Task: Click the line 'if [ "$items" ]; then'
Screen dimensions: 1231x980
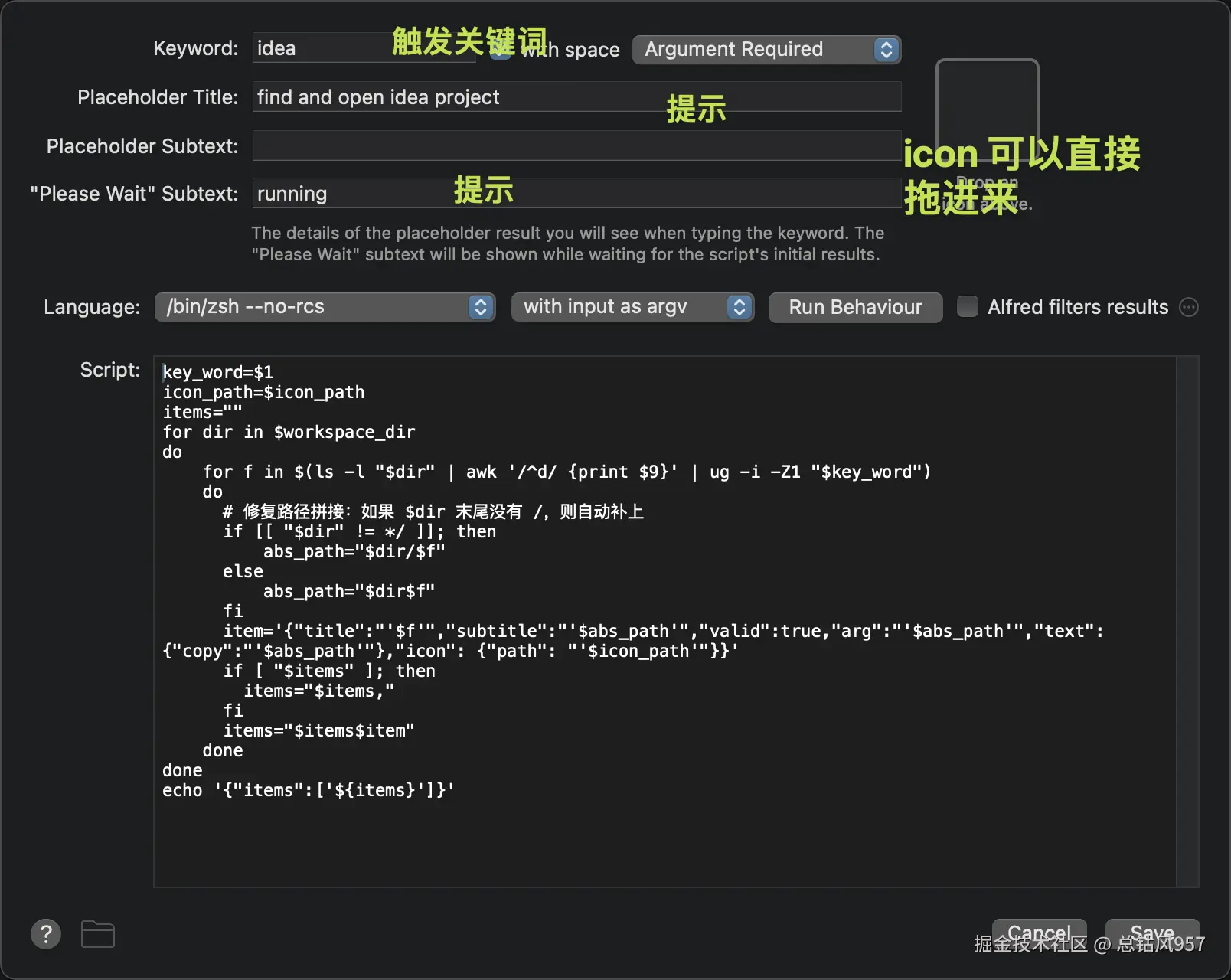Action: (329, 671)
